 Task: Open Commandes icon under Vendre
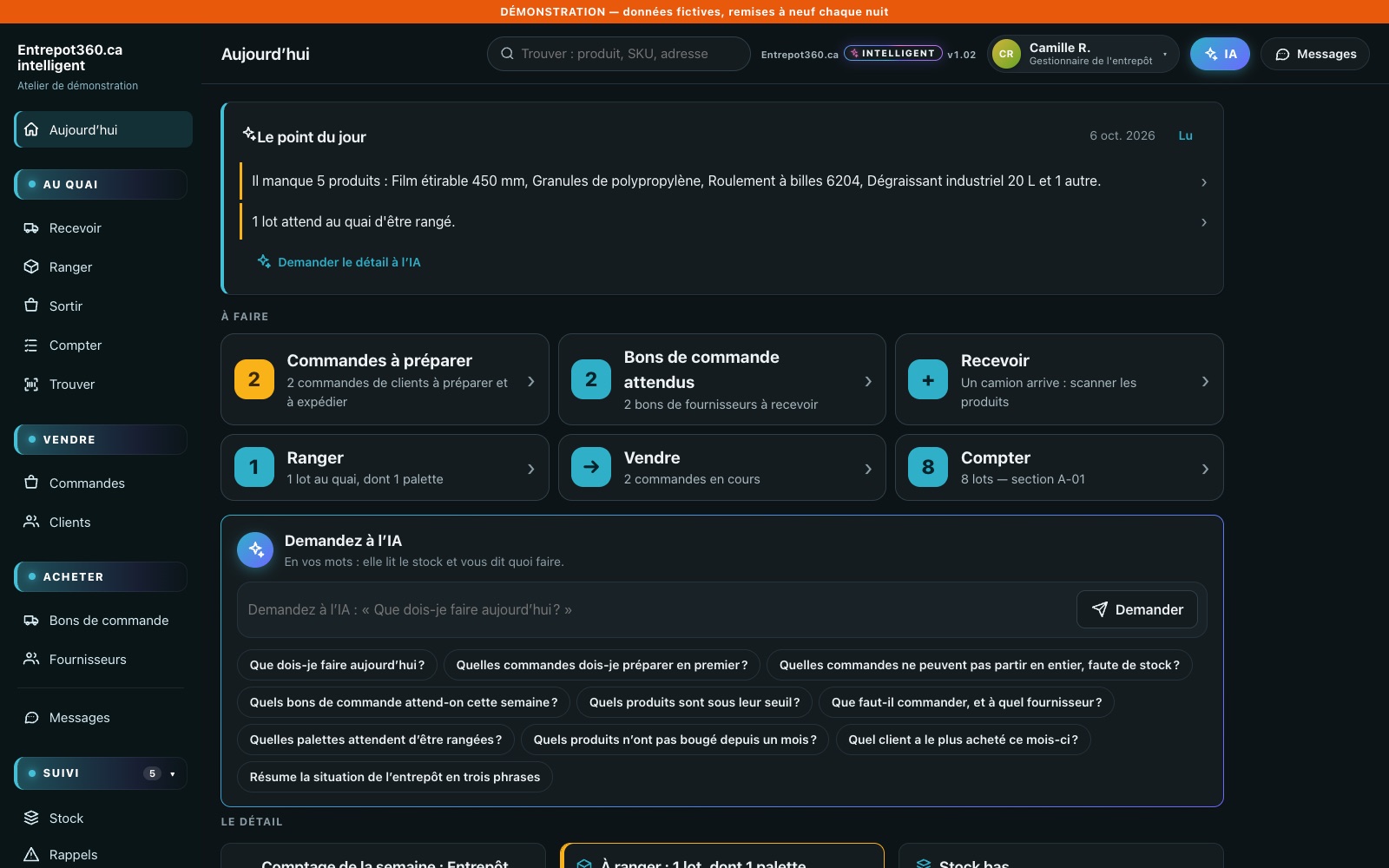(31, 483)
